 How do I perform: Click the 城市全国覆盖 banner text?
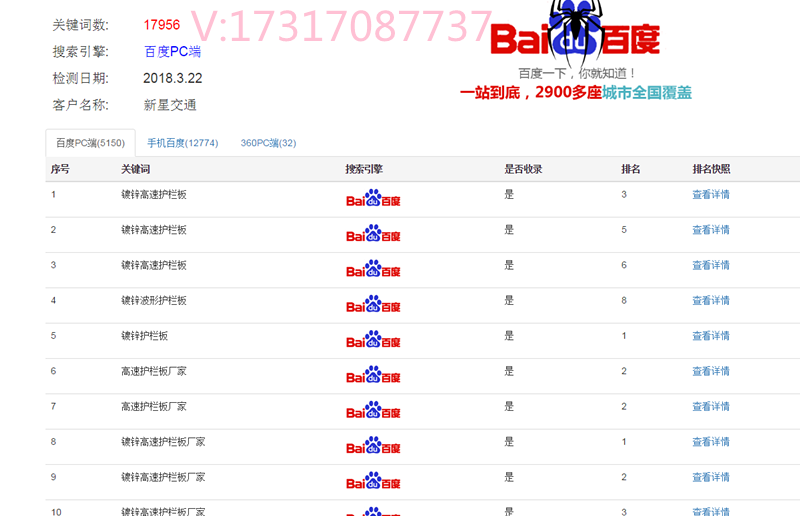pos(647,92)
